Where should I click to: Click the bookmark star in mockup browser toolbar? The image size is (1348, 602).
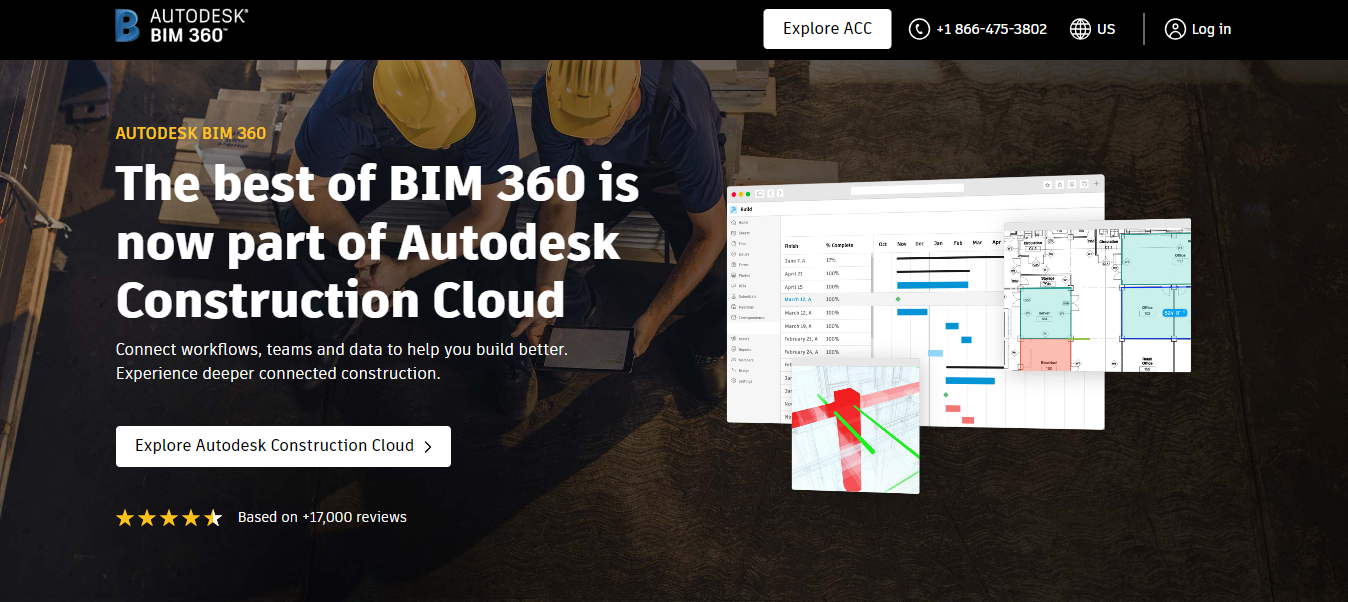click(x=1047, y=185)
